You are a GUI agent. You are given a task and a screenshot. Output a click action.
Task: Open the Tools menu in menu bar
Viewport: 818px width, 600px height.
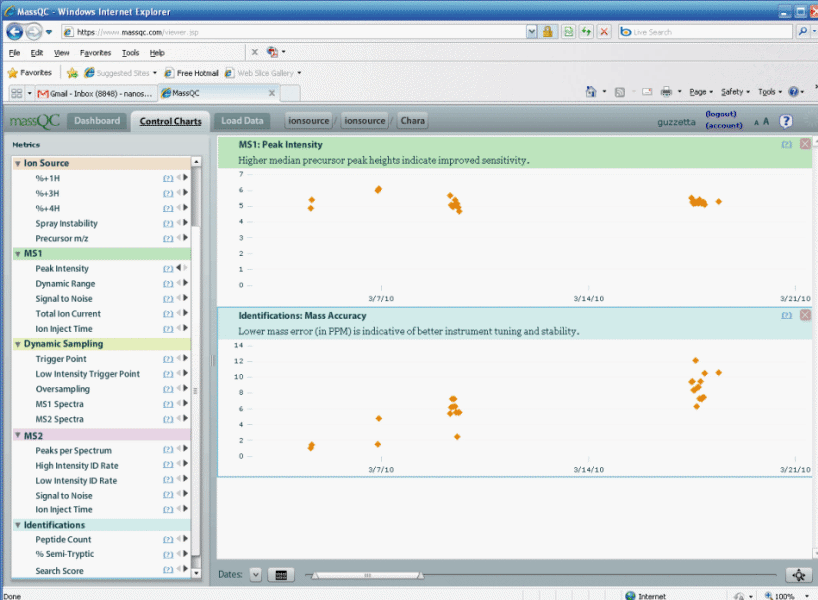(x=130, y=53)
